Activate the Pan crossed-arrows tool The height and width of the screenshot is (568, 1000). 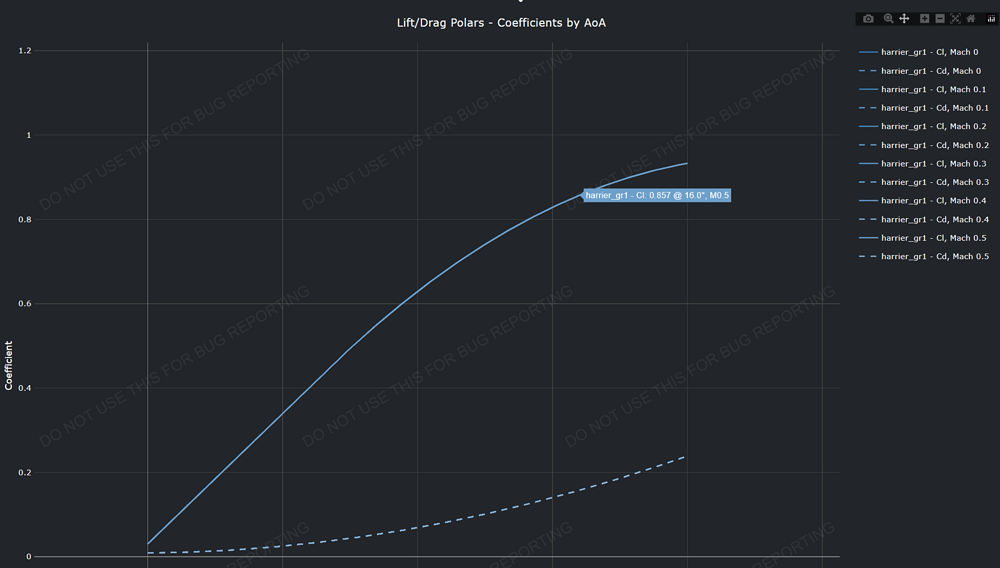tap(904, 19)
